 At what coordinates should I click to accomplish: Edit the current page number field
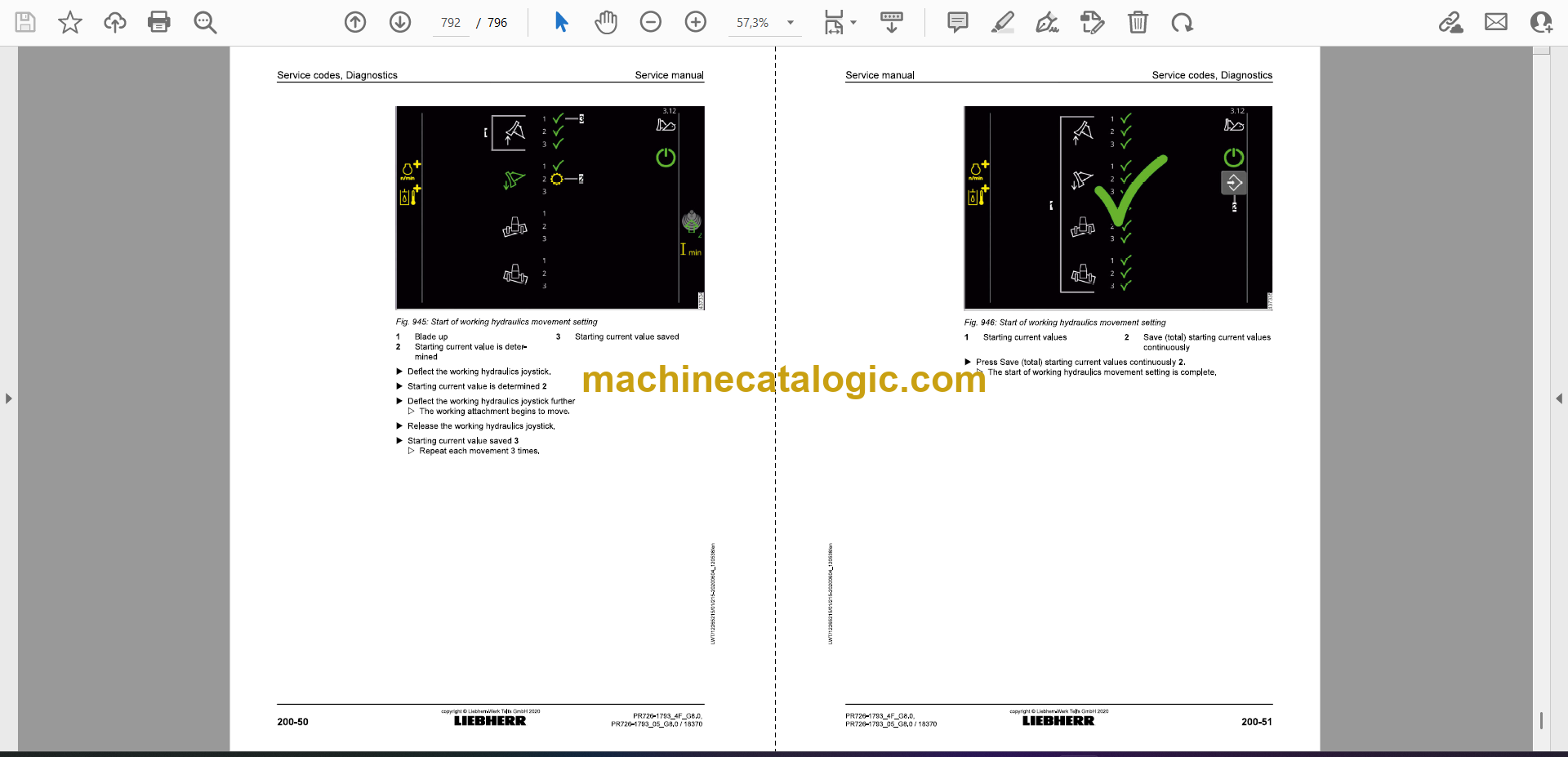(451, 23)
